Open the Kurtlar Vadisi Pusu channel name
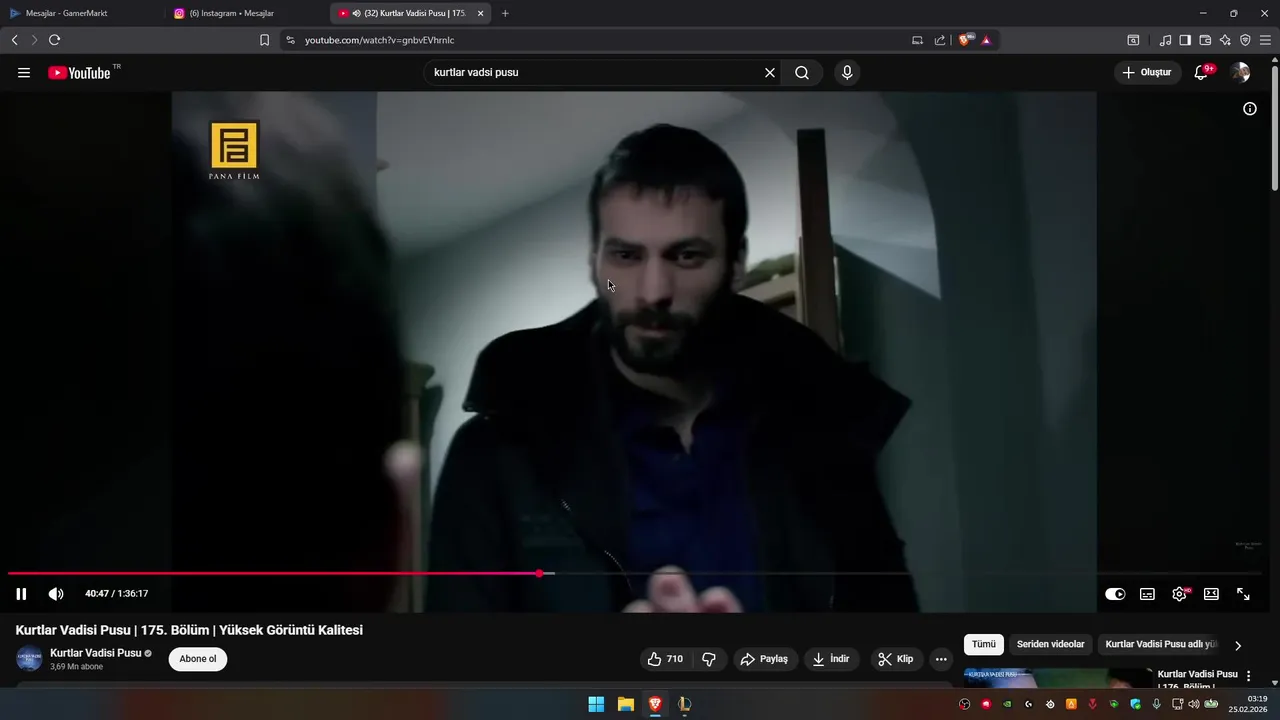Image resolution: width=1280 pixels, height=720 pixels. click(x=96, y=653)
